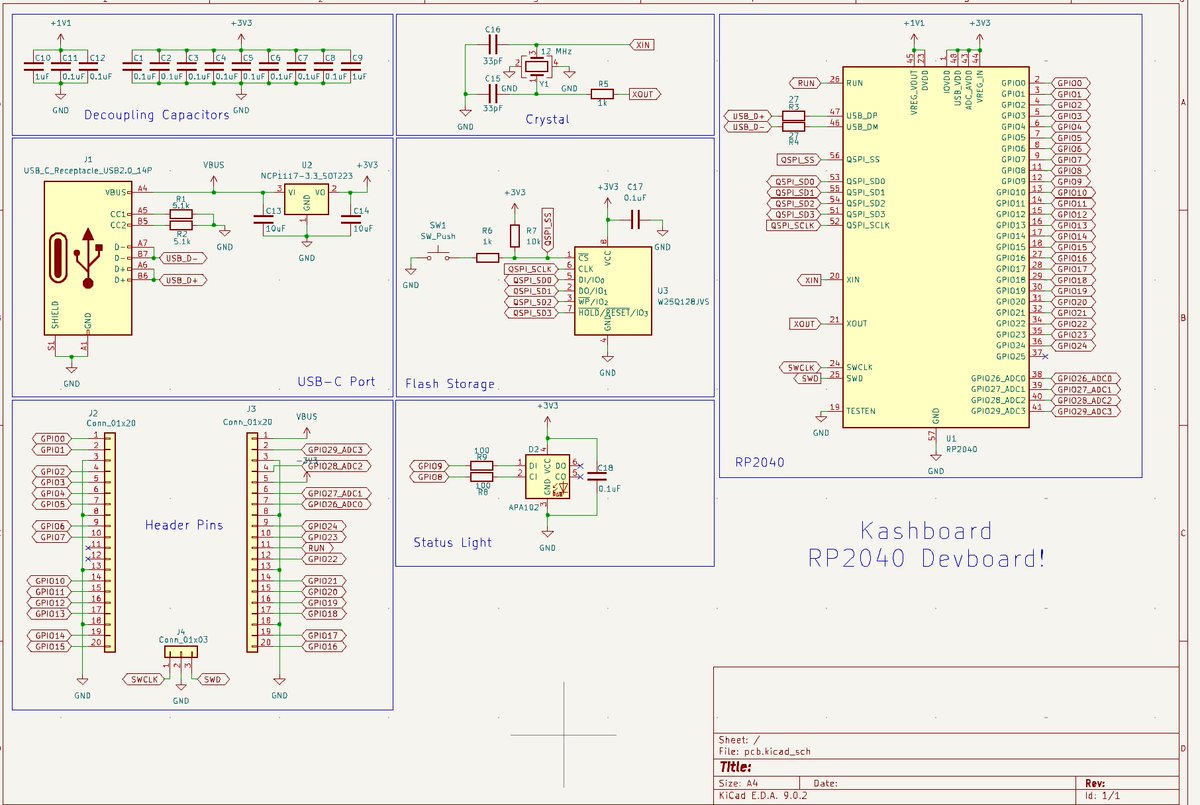This screenshot has width=1200, height=805.
Task: Click the vertical QSPI_SS label near R7
Action: point(548,228)
